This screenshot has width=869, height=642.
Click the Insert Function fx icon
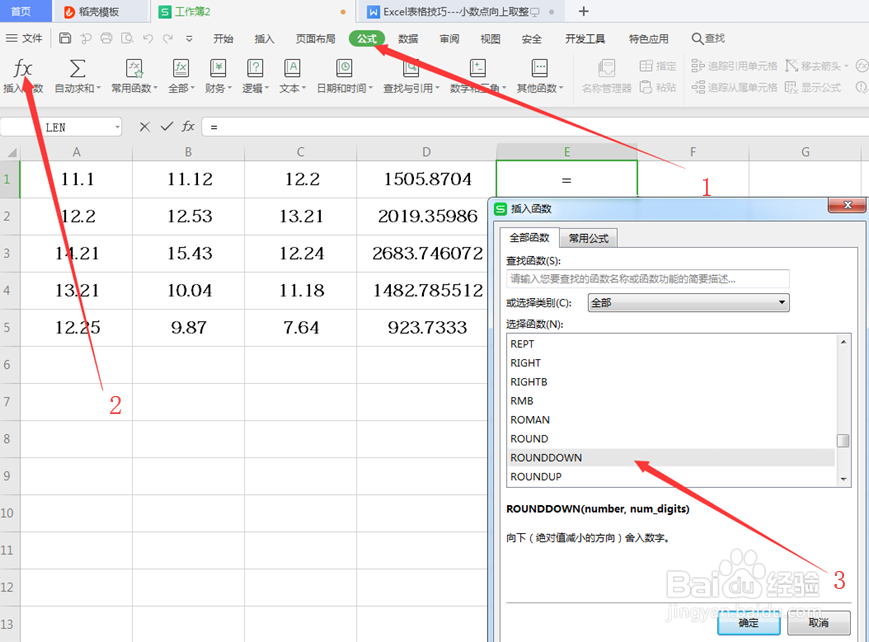click(x=23, y=69)
